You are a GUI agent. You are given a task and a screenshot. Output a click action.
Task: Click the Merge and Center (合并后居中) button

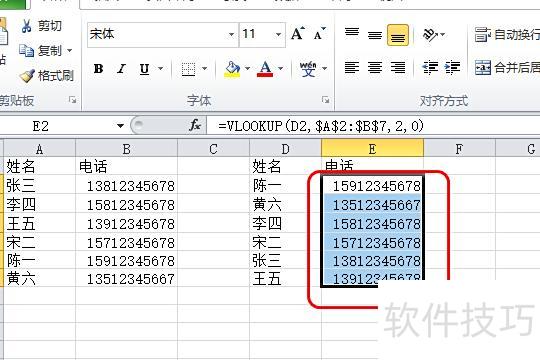click(507, 68)
